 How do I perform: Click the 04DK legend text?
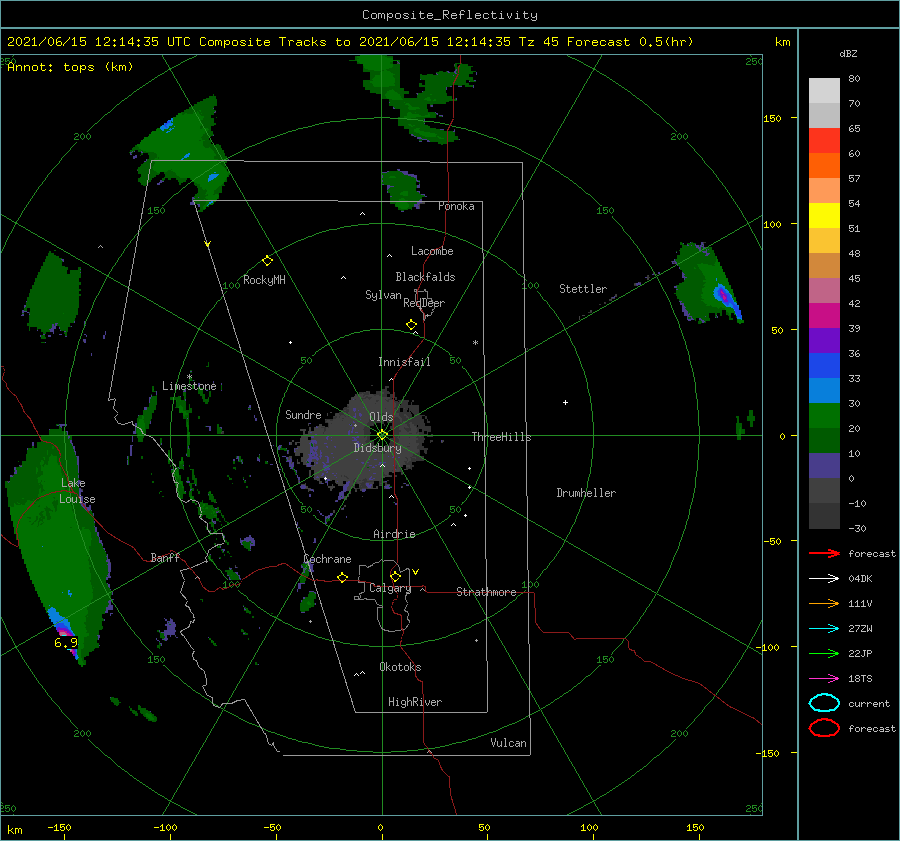click(860, 579)
